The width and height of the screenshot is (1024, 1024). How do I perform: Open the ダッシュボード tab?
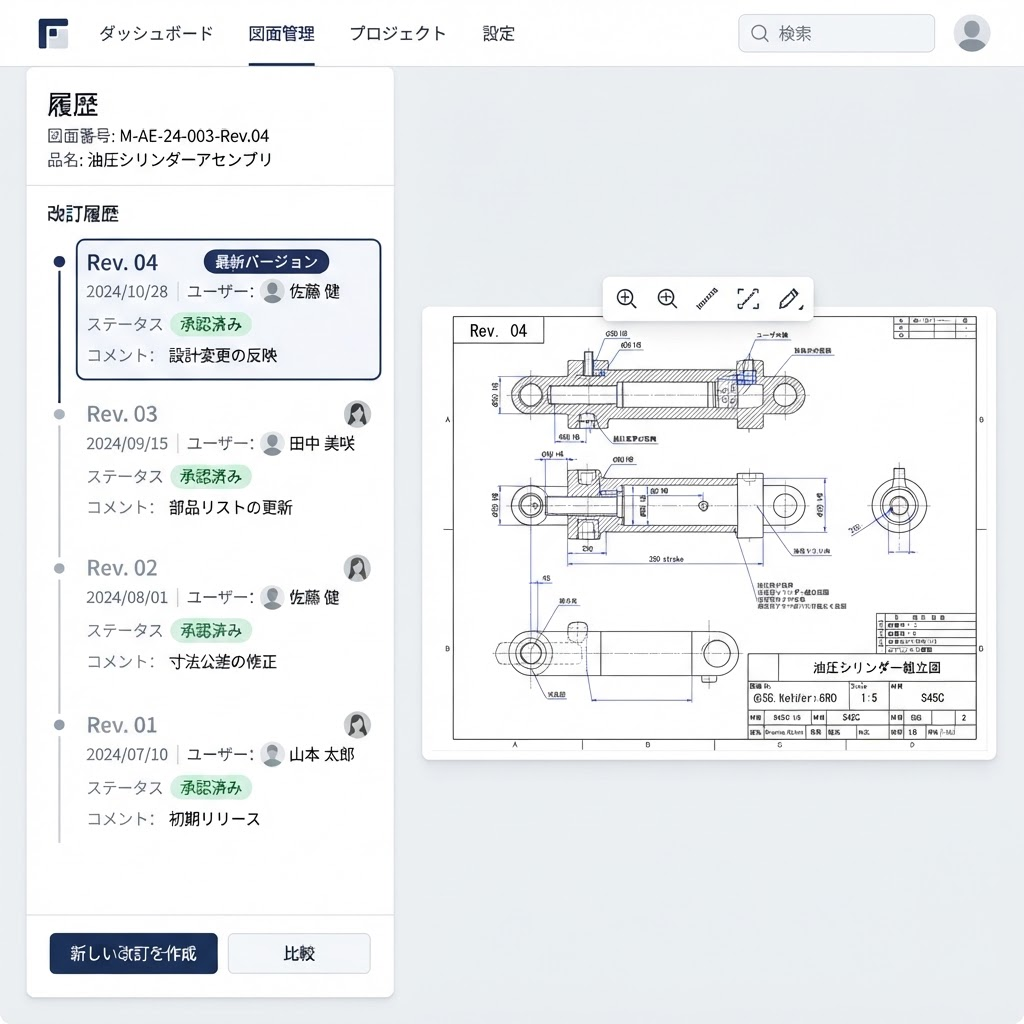[x=156, y=33]
